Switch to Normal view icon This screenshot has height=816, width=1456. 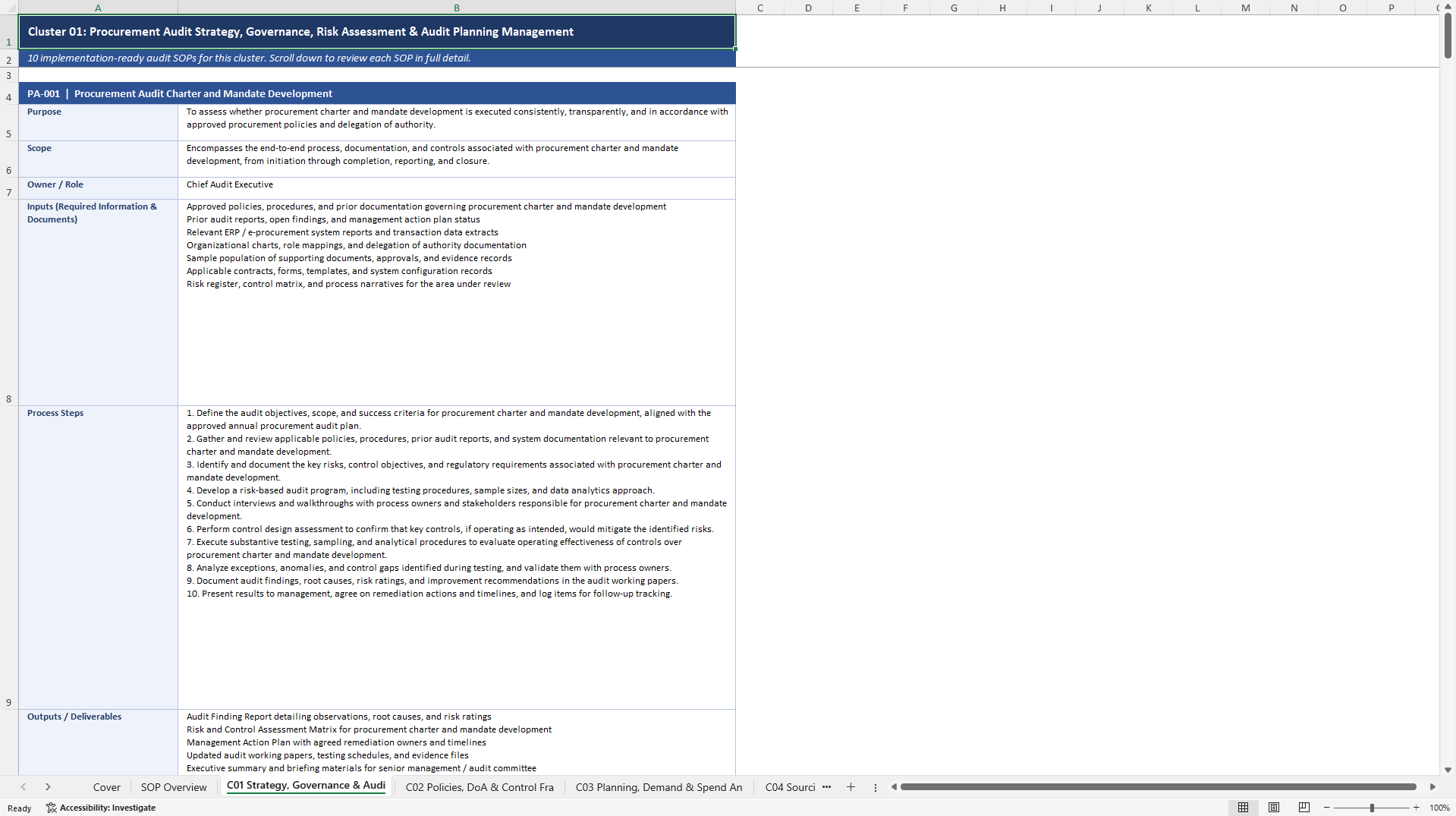[x=1243, y=808]
